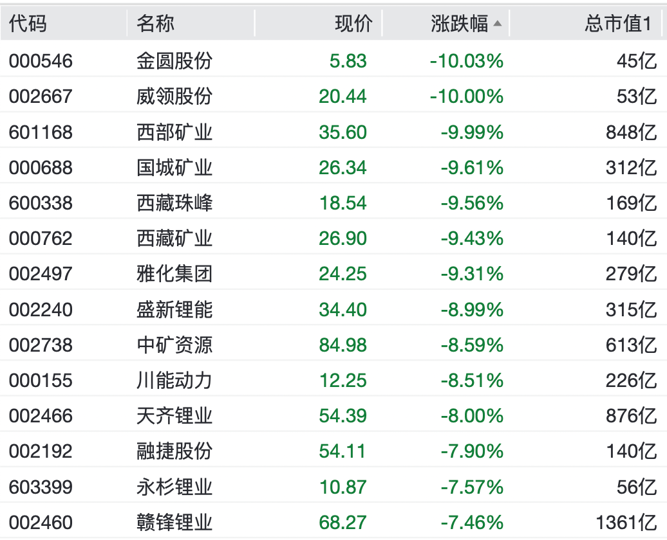Click the sort arrow beside 涨跌幅
The image size is (667, 540).
(497, 25)
